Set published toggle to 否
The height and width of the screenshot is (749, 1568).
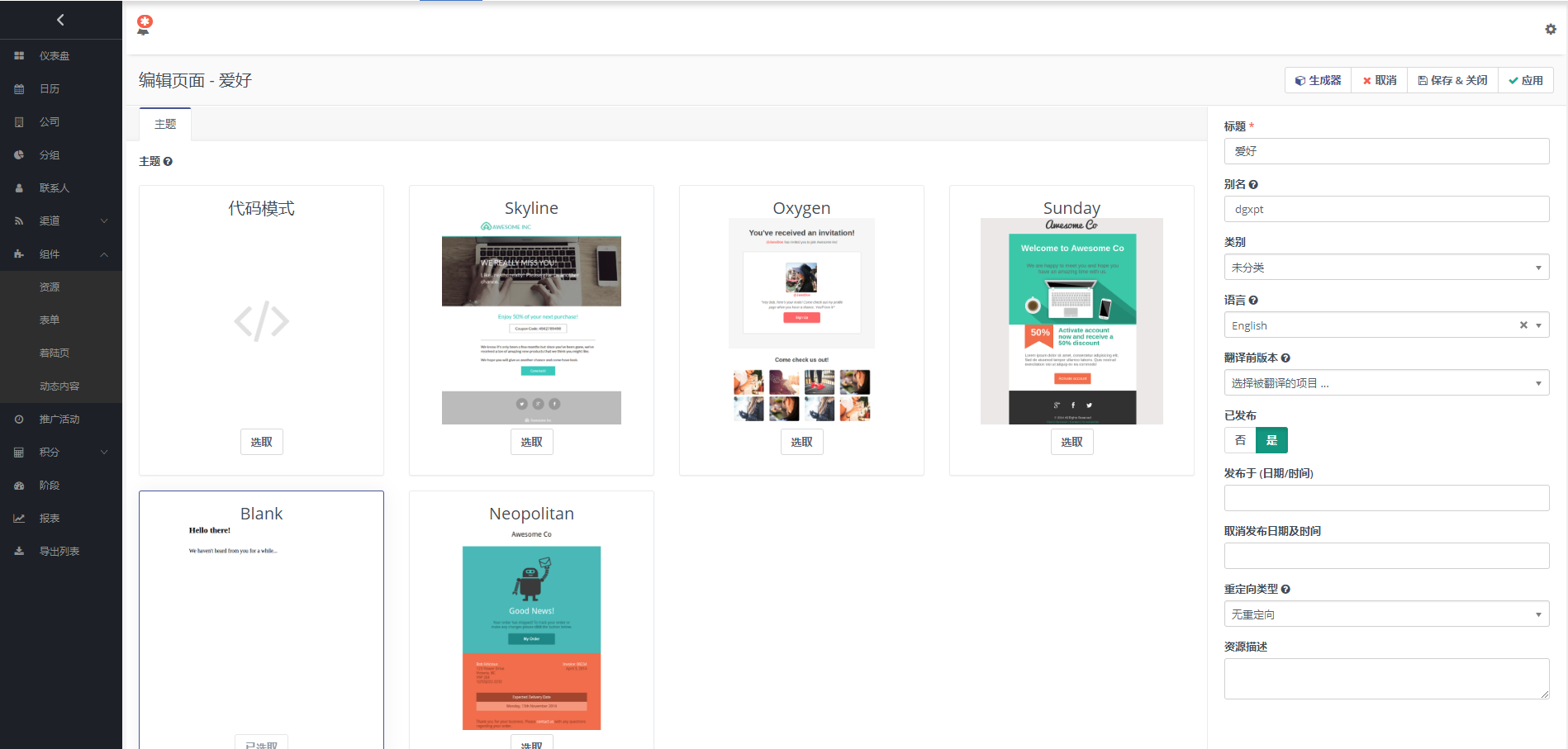tap(1239, 440)
